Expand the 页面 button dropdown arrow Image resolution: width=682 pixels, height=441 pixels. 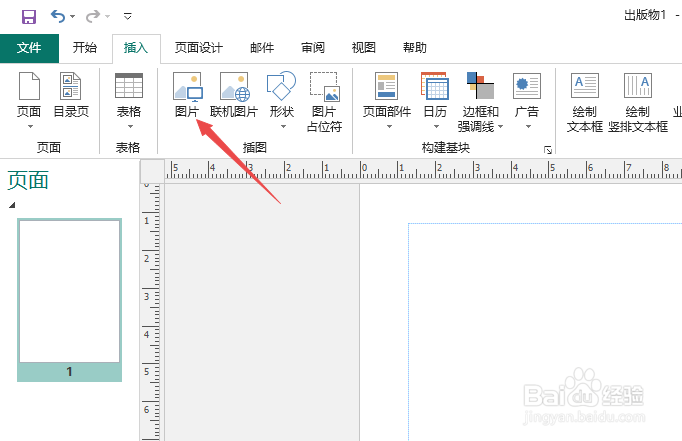click(30, 127)
